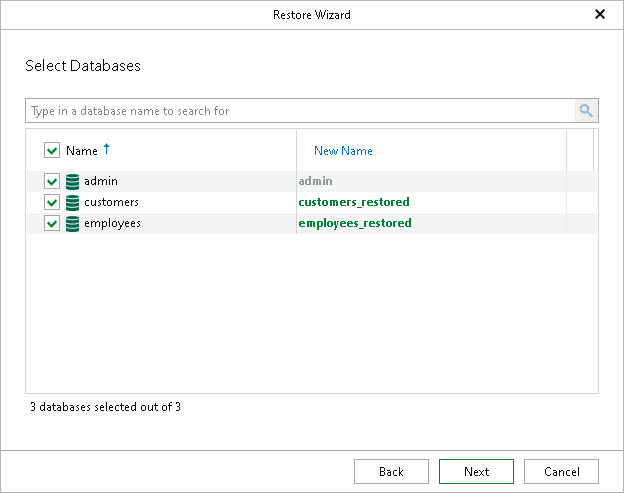The image size is (624, 493).
Task: Select the employees row name text
Action: point(112,223)
